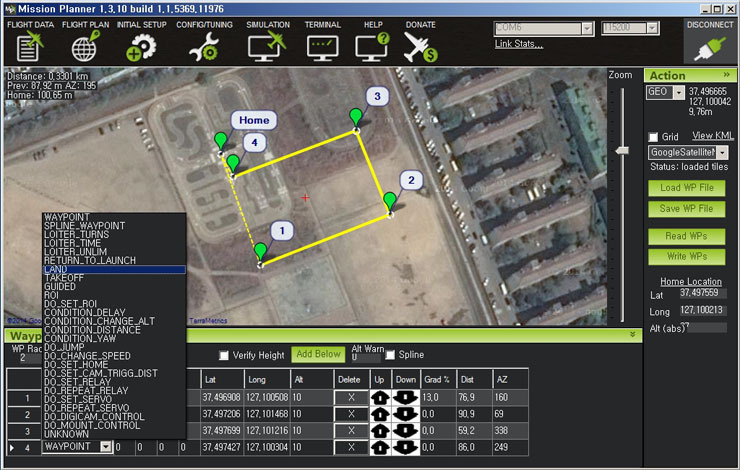Select the Home marker on the map
The width and height of the screenshot is (740, 470).
tap(220, 141)
